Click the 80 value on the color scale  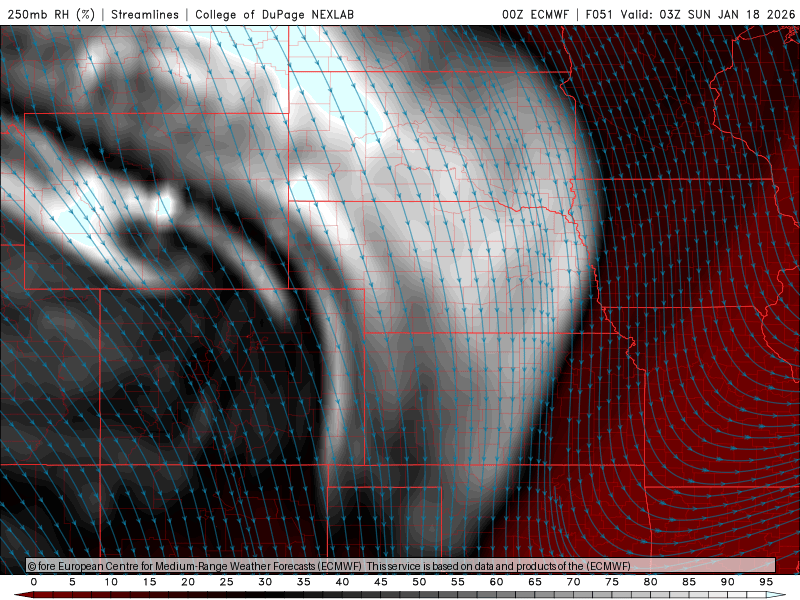point(651,582)
